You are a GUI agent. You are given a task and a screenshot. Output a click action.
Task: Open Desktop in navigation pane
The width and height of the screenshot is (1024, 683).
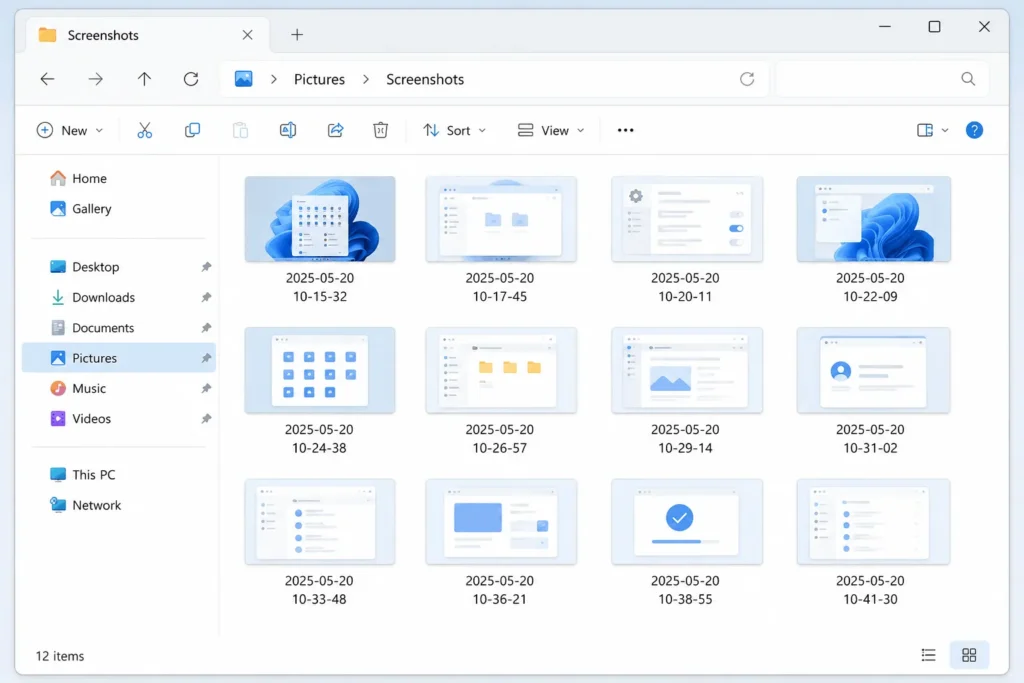119,266
